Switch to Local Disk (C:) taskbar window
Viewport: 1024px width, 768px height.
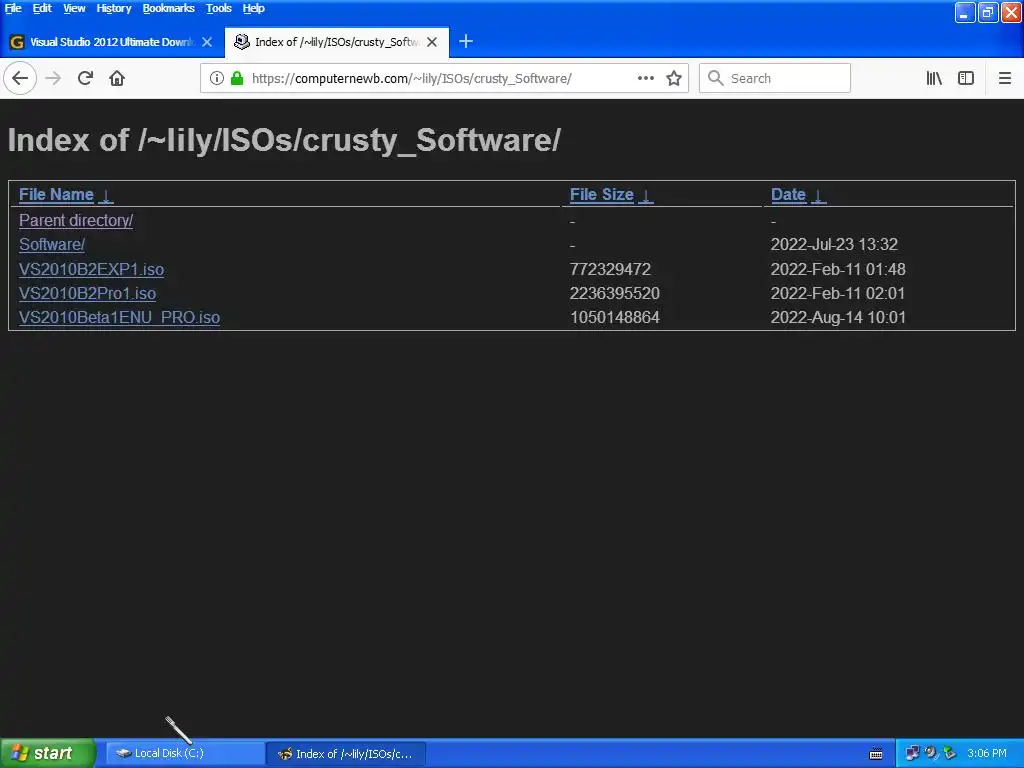pos(185,753)
